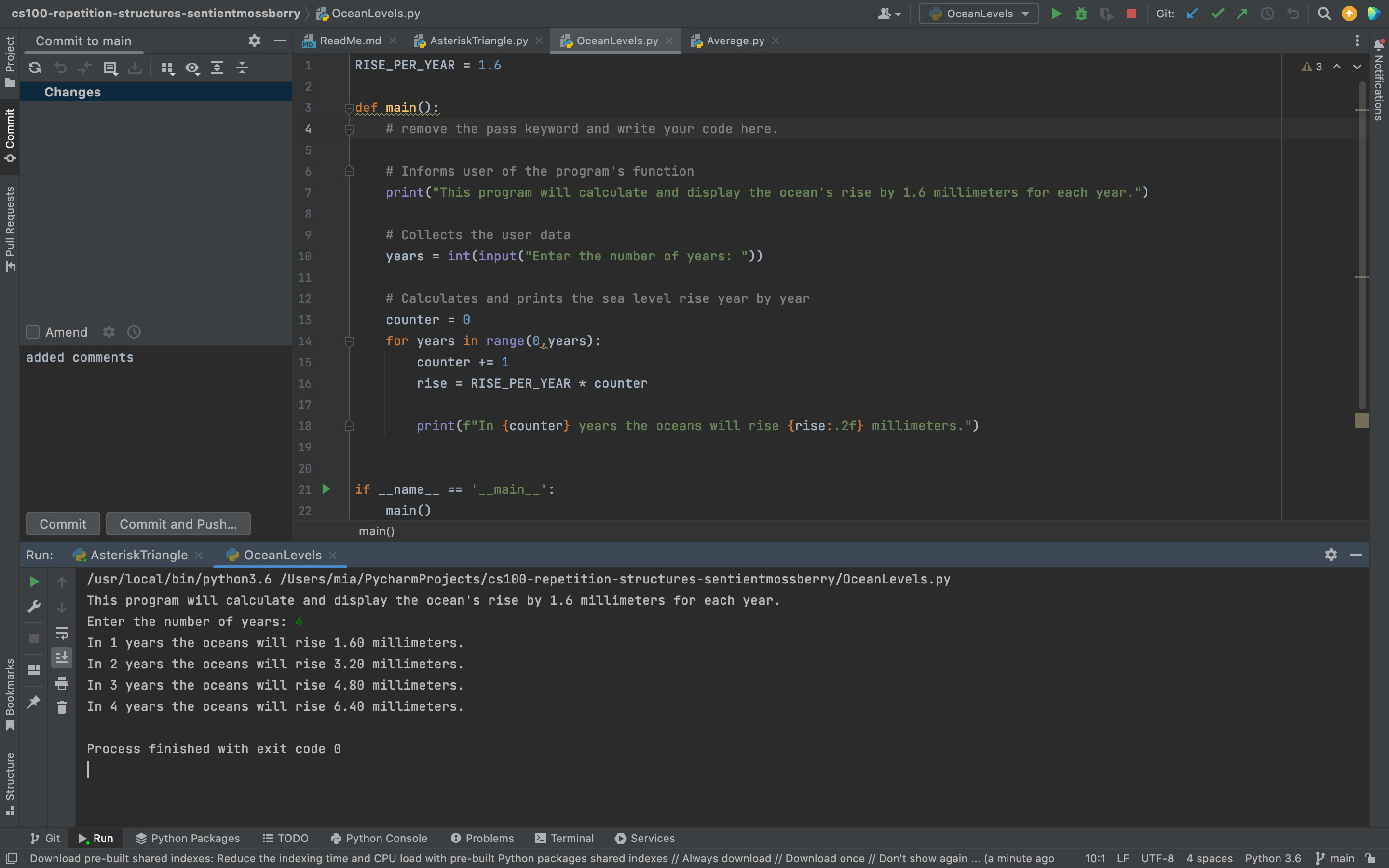Toggle Preview Diff eye icon in Commit toolbar
Viewport: 1389px width, 868px height.
pyautogui.click(x=191, y=68)
